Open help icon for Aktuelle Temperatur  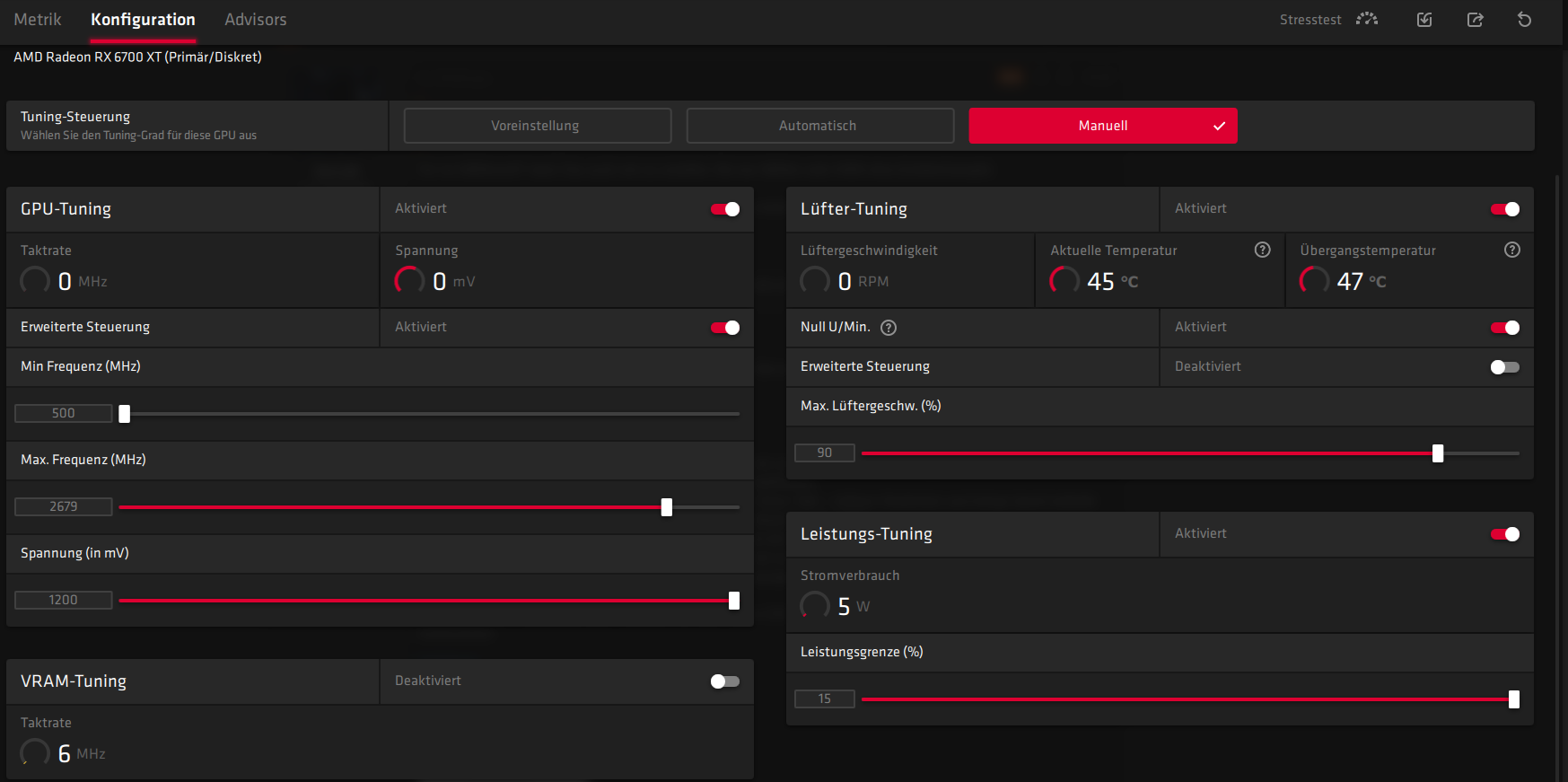(1262, 250)
